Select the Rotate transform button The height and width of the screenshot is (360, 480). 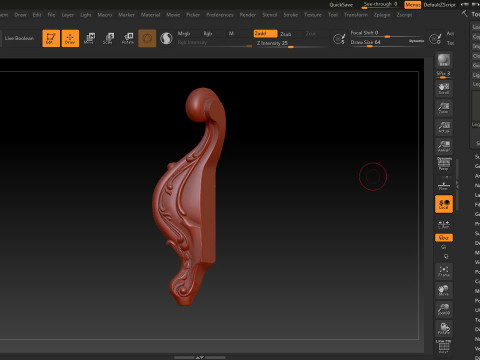pyautogui.click(x=128, y=38)
